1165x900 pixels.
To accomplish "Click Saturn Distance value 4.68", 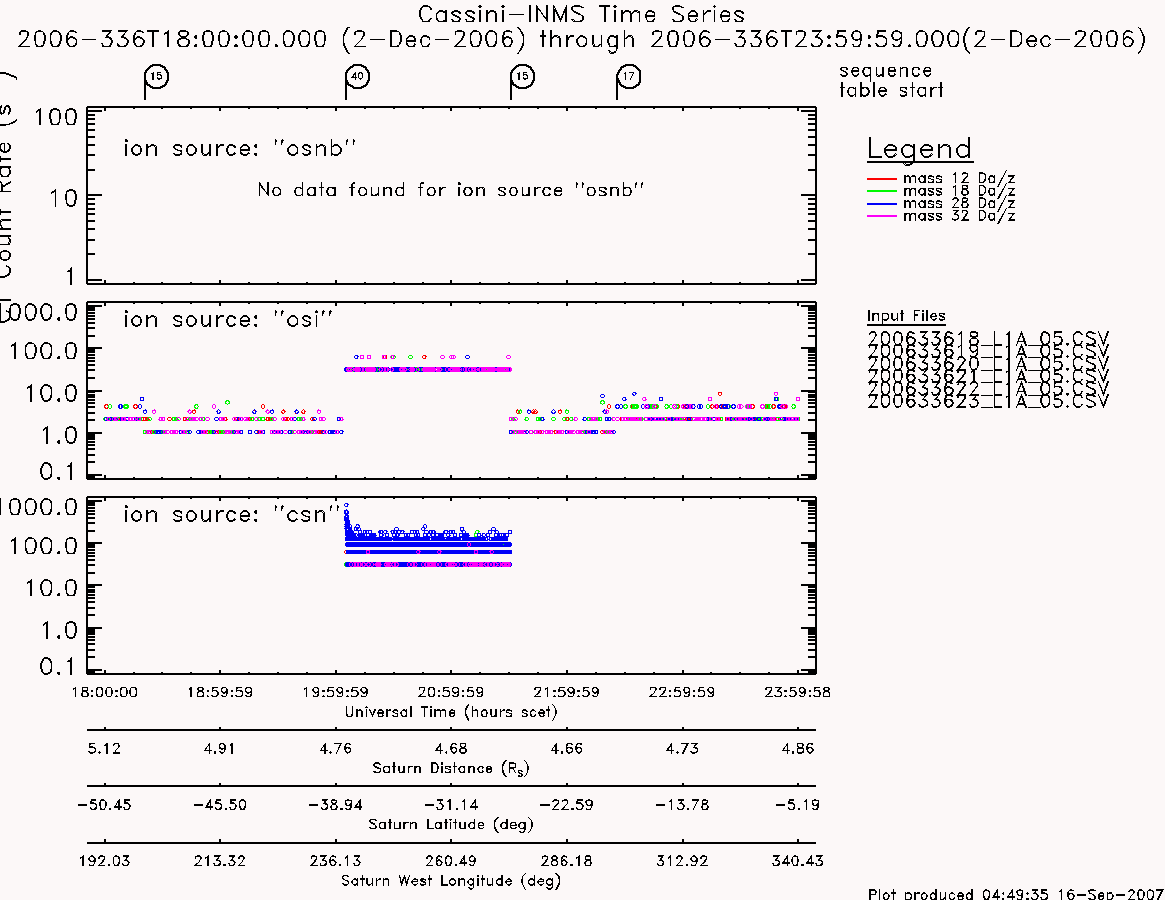I will [x=451, y=748].
